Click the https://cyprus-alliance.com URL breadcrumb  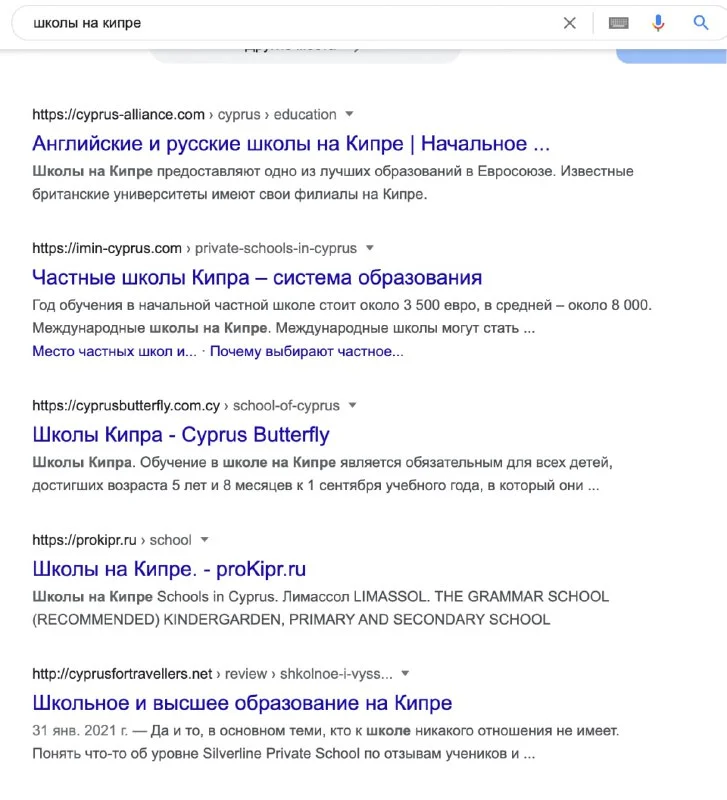[x=118, y=114]
